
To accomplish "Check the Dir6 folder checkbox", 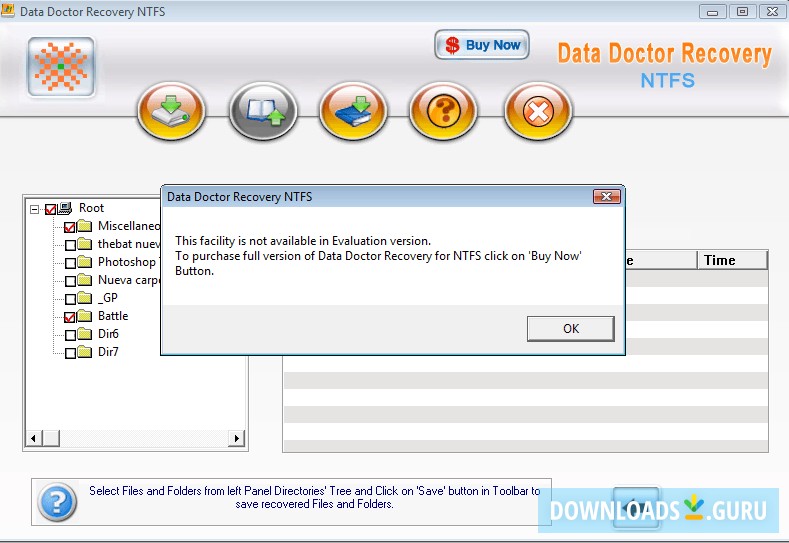I will [x=70, y=335].
